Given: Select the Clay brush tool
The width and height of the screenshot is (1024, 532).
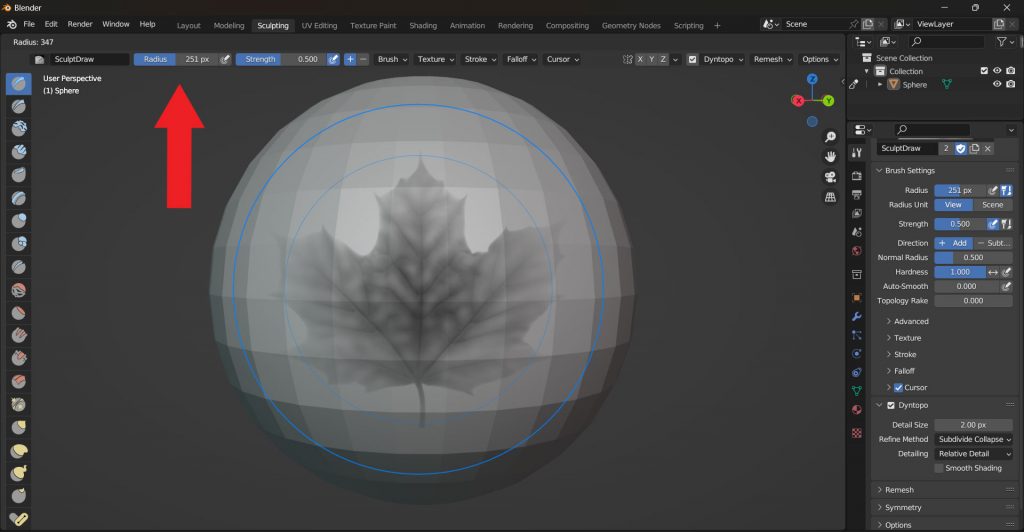Looking at the screenshot, I should [19, 129].
